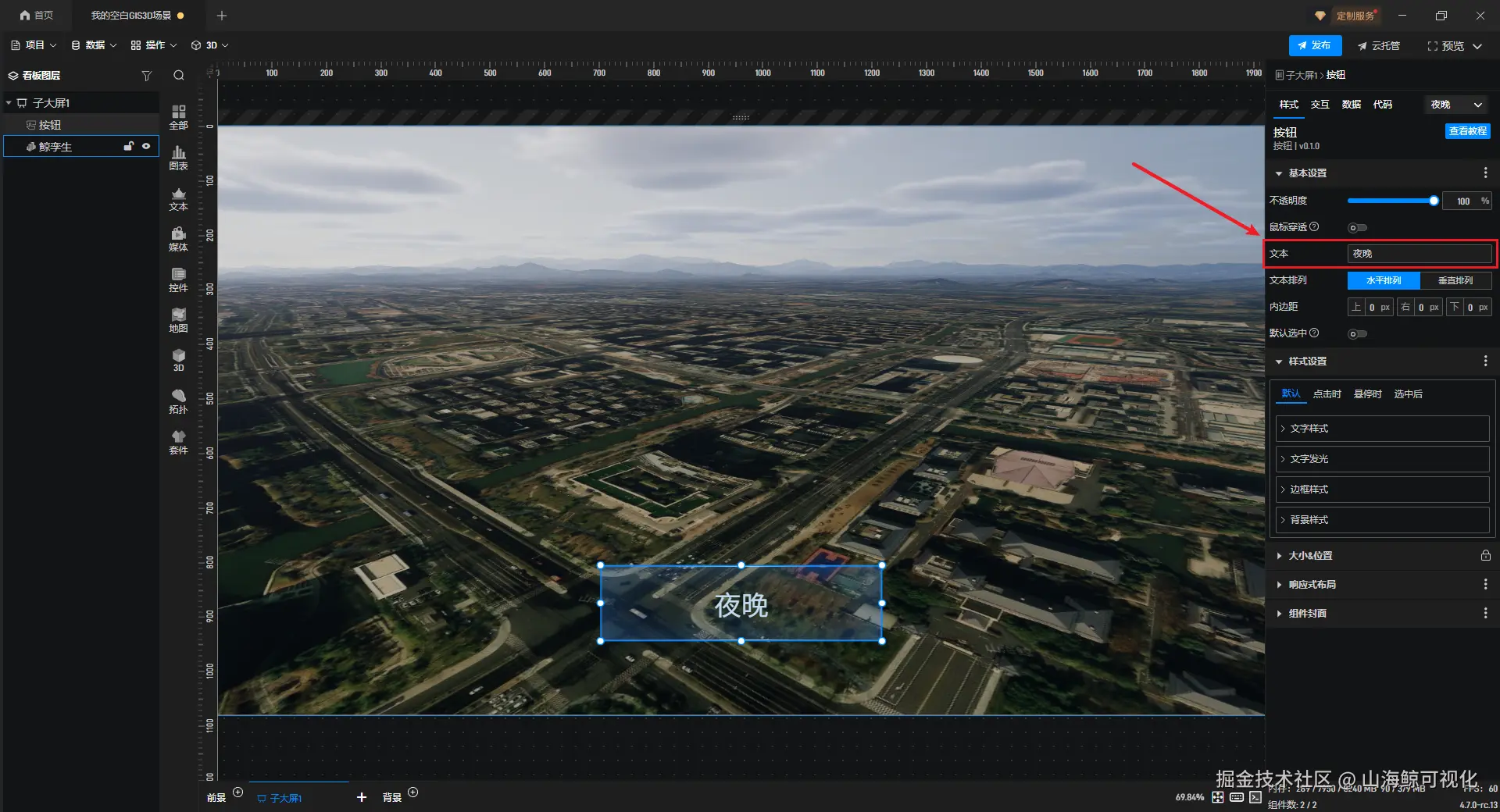Switch to 交互 interaction tab

pos(1320,105)
